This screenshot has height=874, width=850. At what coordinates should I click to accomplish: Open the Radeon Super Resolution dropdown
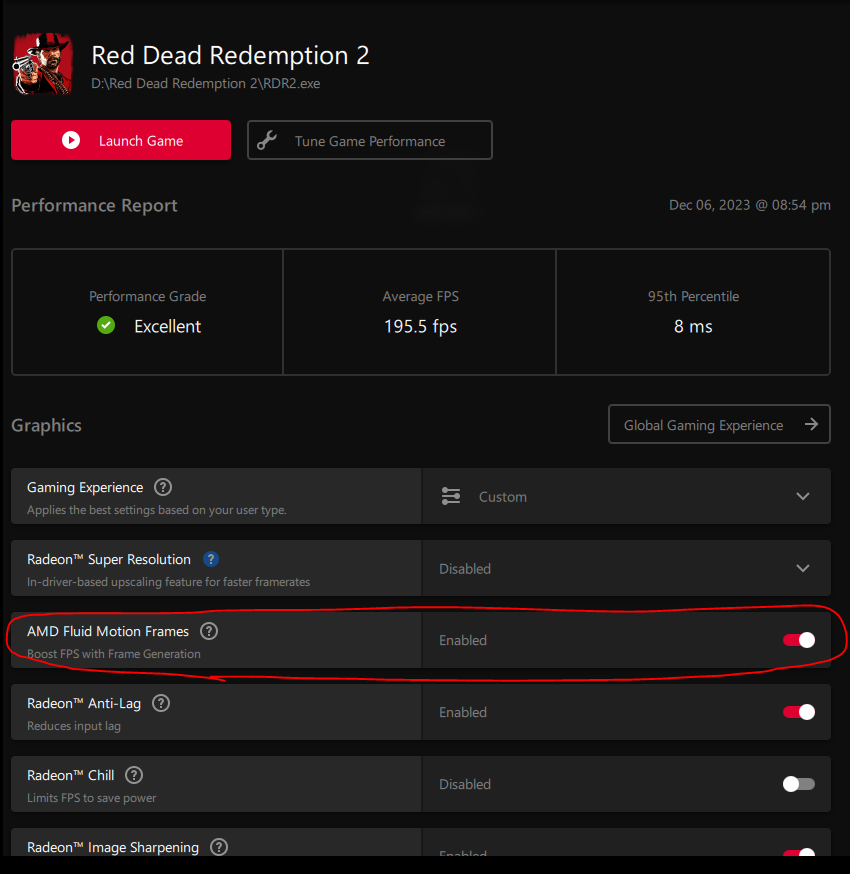coord(803,568)
